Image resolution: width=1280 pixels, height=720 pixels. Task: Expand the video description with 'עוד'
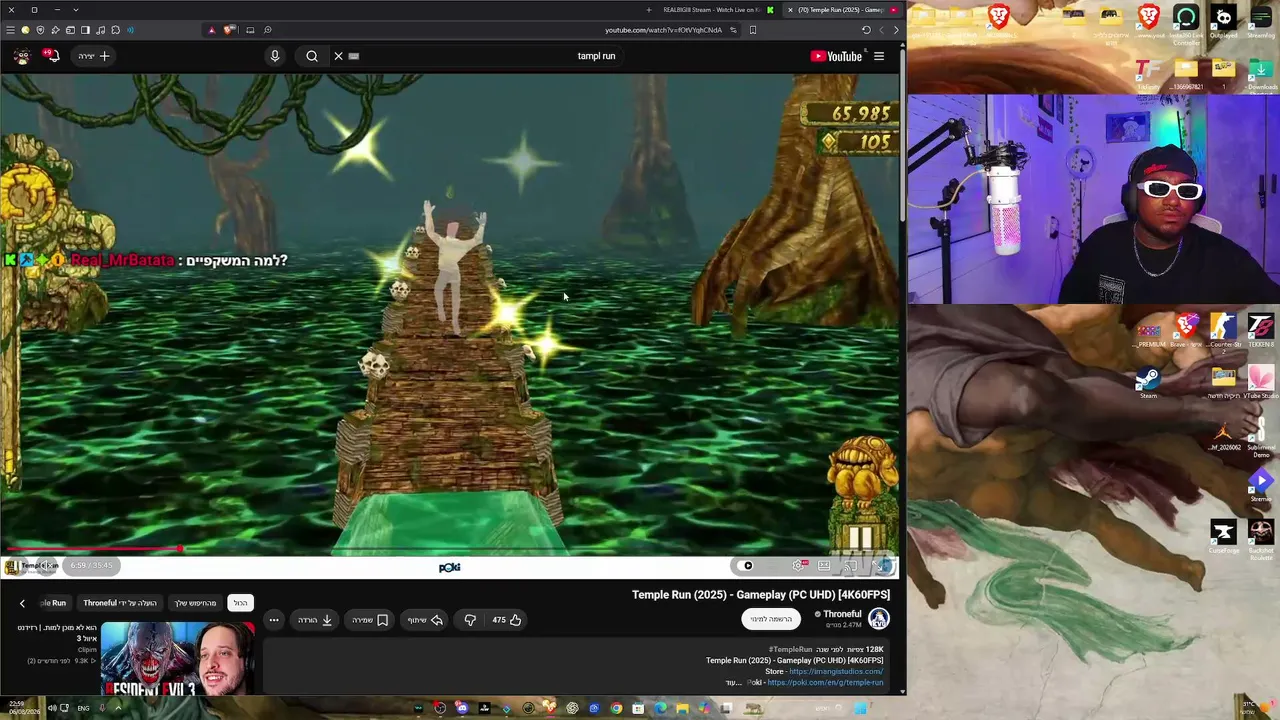pyautogui.click(x=733, y=682)
